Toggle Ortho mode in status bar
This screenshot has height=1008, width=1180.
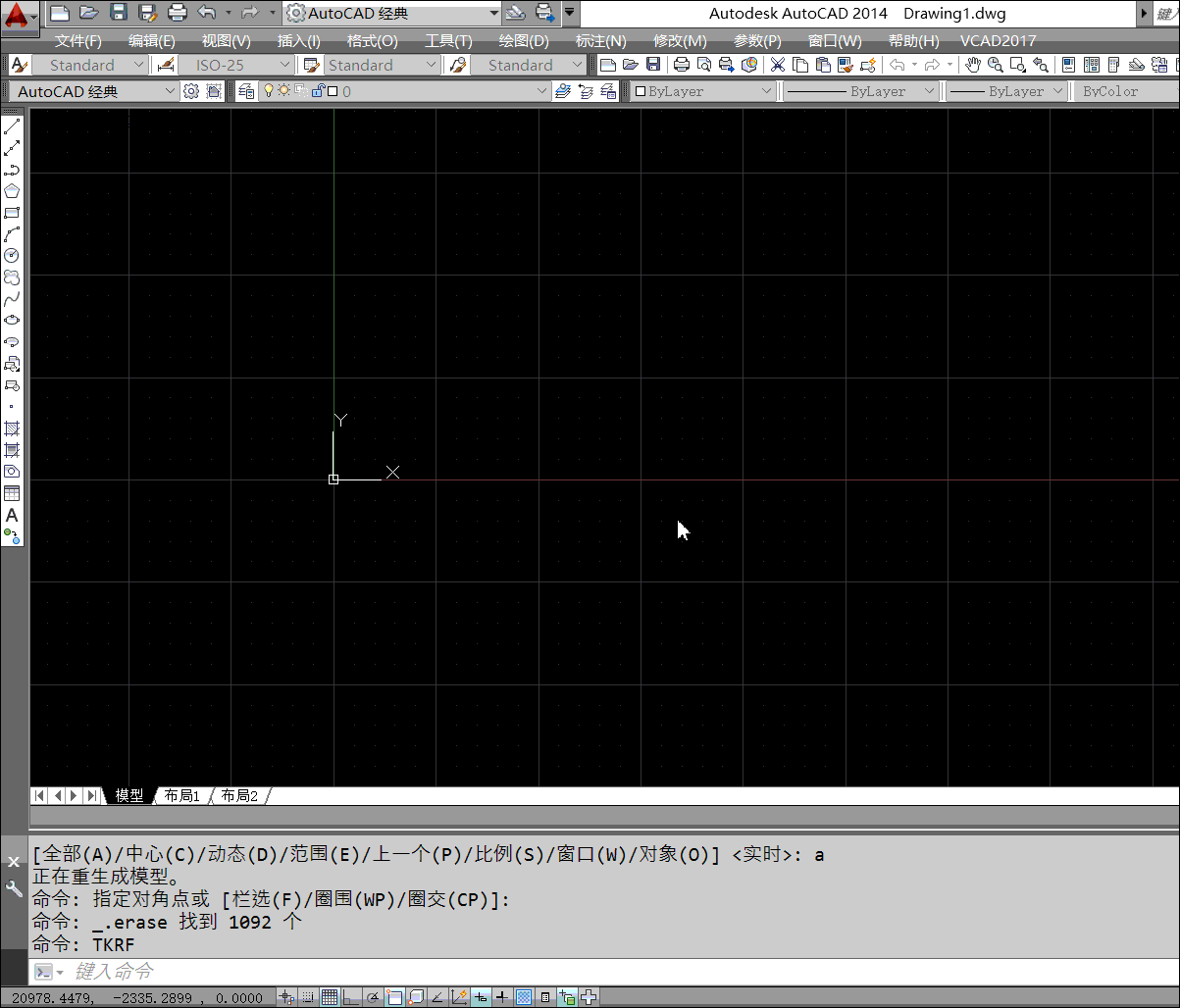pos(351,997)
